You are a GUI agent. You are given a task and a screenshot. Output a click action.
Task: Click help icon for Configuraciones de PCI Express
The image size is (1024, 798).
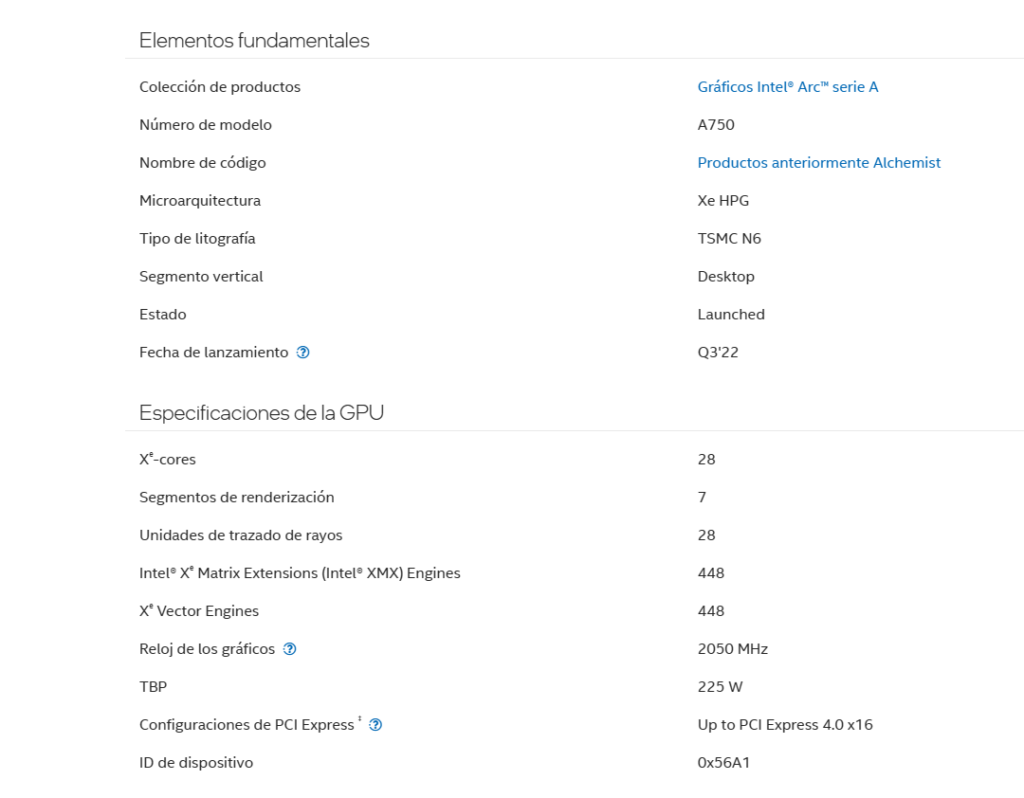pyautogui.click(x=376, y=725)
